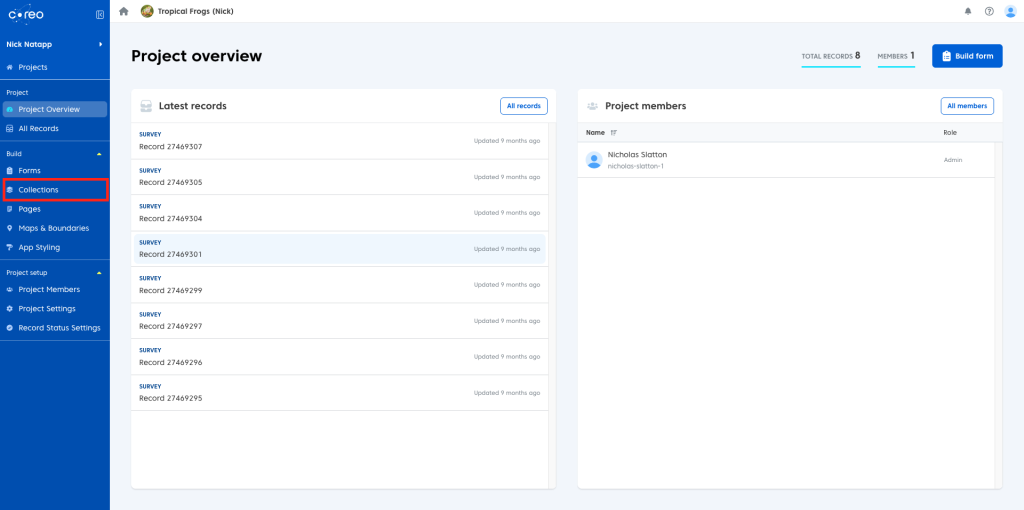Go to Maps & Boundaries
The image size is (1024, 510).
53,228
